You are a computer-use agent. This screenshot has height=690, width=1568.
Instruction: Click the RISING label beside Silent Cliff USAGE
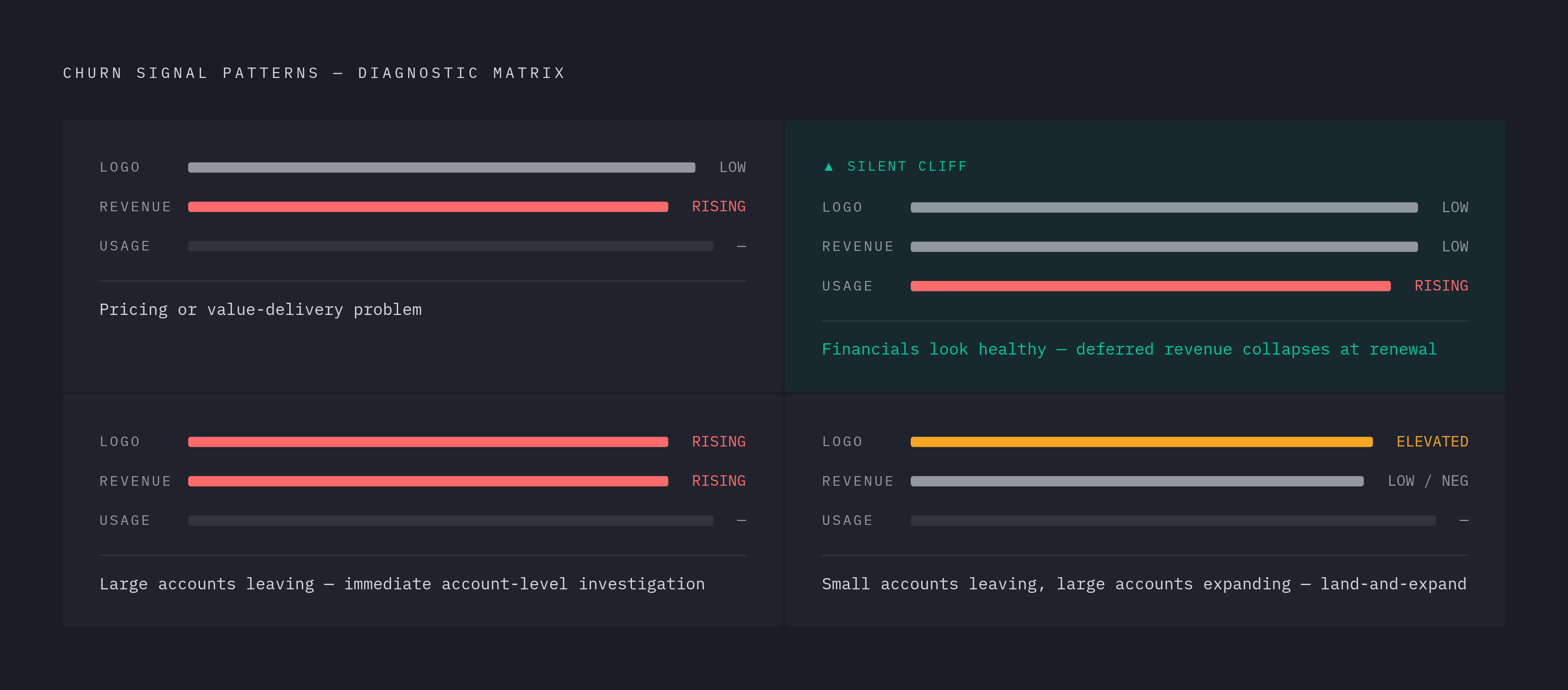tap(1441, 286)
